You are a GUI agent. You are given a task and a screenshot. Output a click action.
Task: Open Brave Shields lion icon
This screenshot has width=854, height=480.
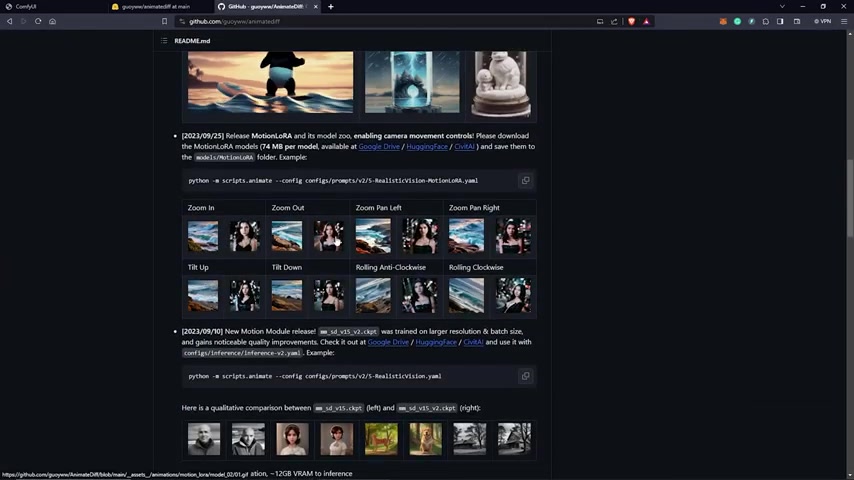(631, 21)
